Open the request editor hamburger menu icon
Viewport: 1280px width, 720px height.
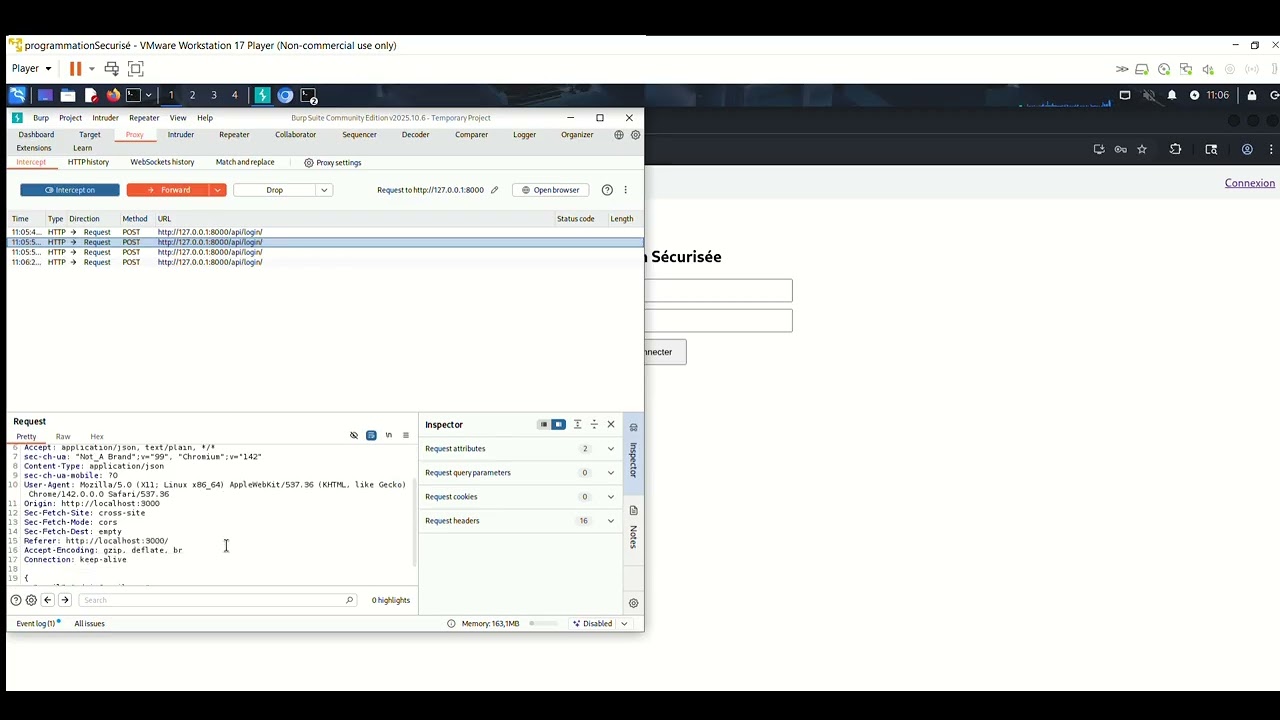click(405, 436)
